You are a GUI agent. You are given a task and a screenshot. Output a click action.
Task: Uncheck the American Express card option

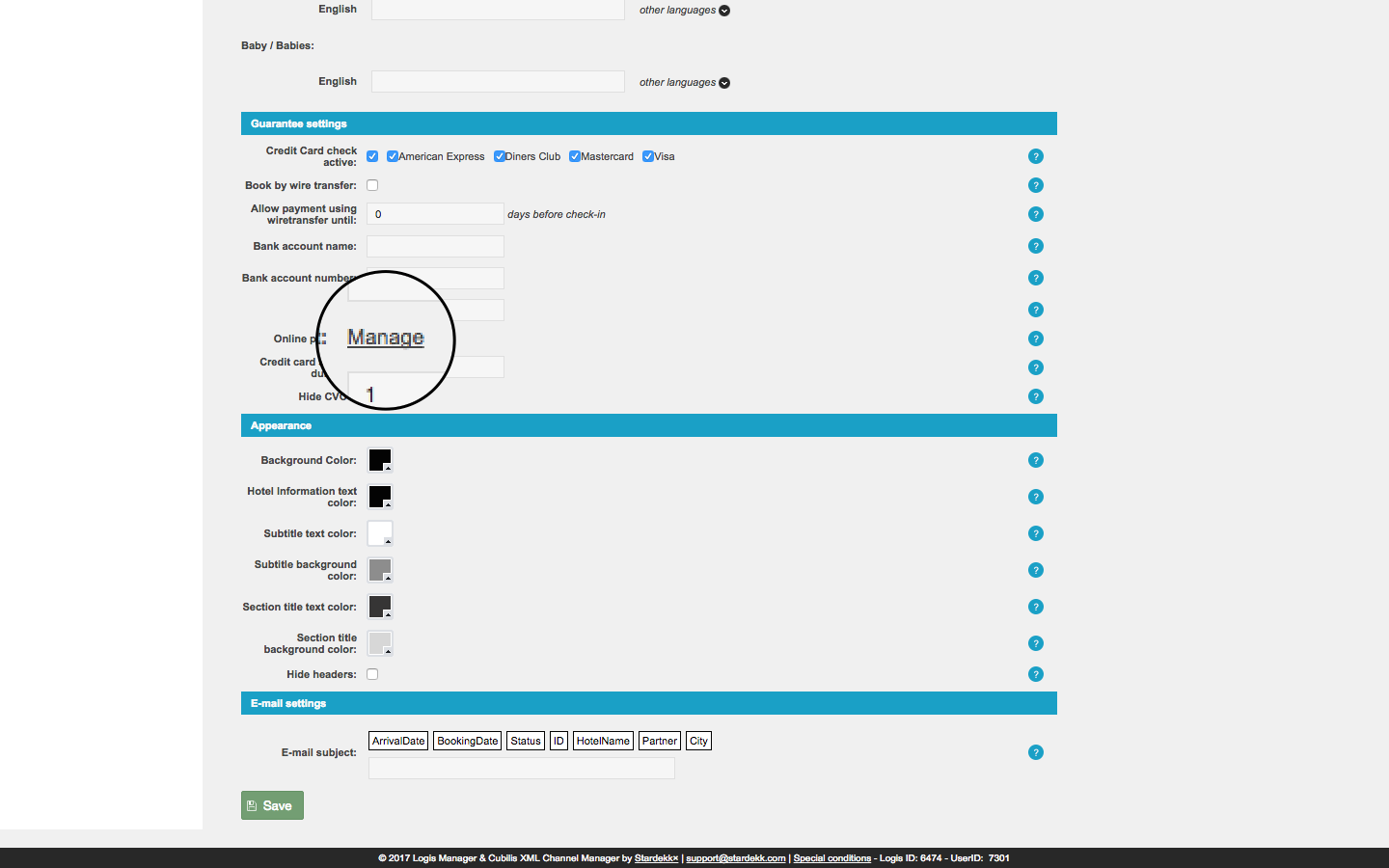393,156
